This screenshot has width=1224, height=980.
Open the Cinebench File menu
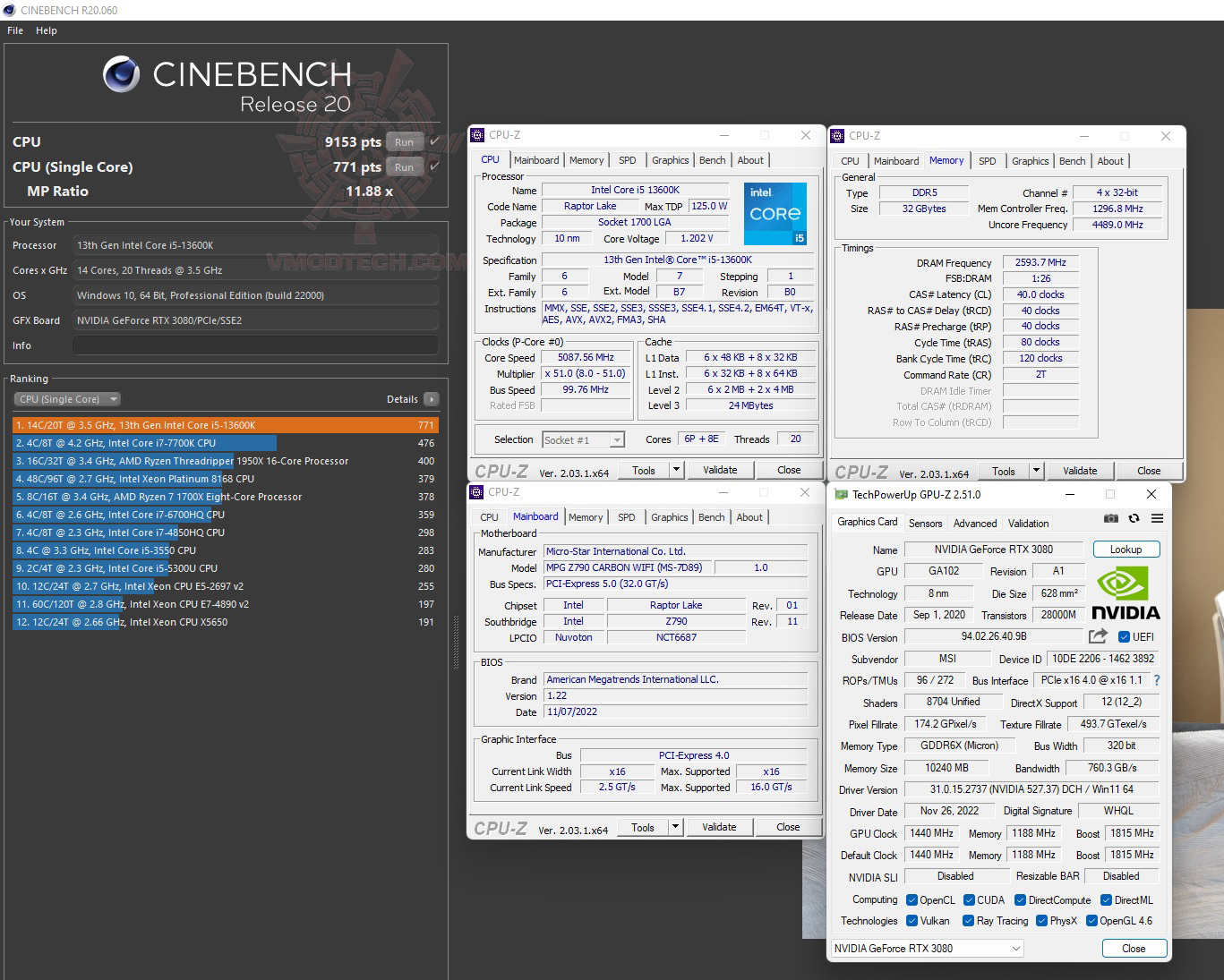(x=15, y=30)
